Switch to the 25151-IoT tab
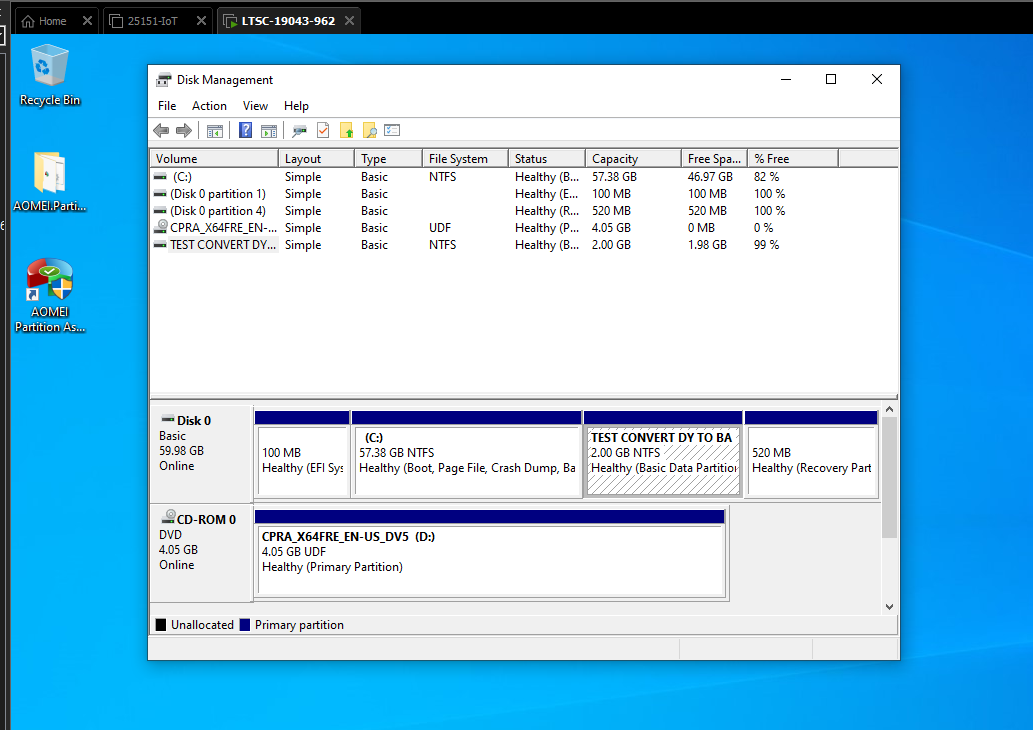 click(x=152, y=21)
